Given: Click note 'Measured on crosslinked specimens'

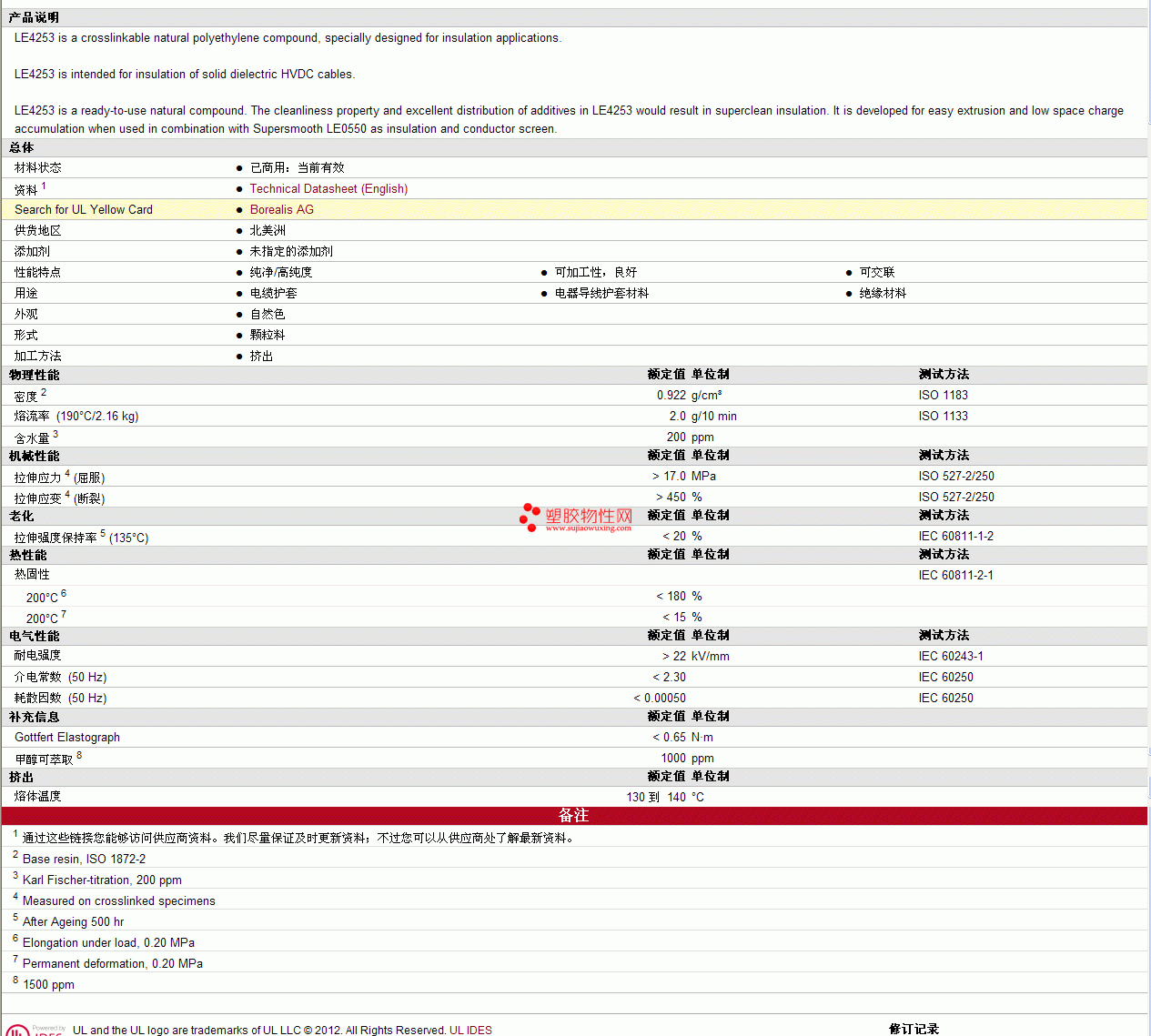Looking at the screenshot, I should [x=119, y=901].
